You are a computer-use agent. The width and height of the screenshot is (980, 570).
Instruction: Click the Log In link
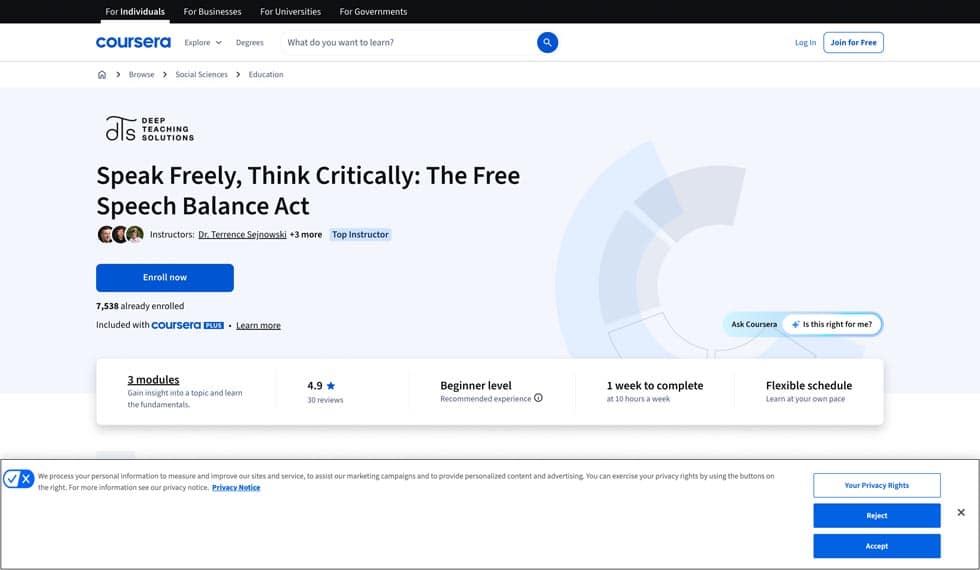click(x=805, y=42)
